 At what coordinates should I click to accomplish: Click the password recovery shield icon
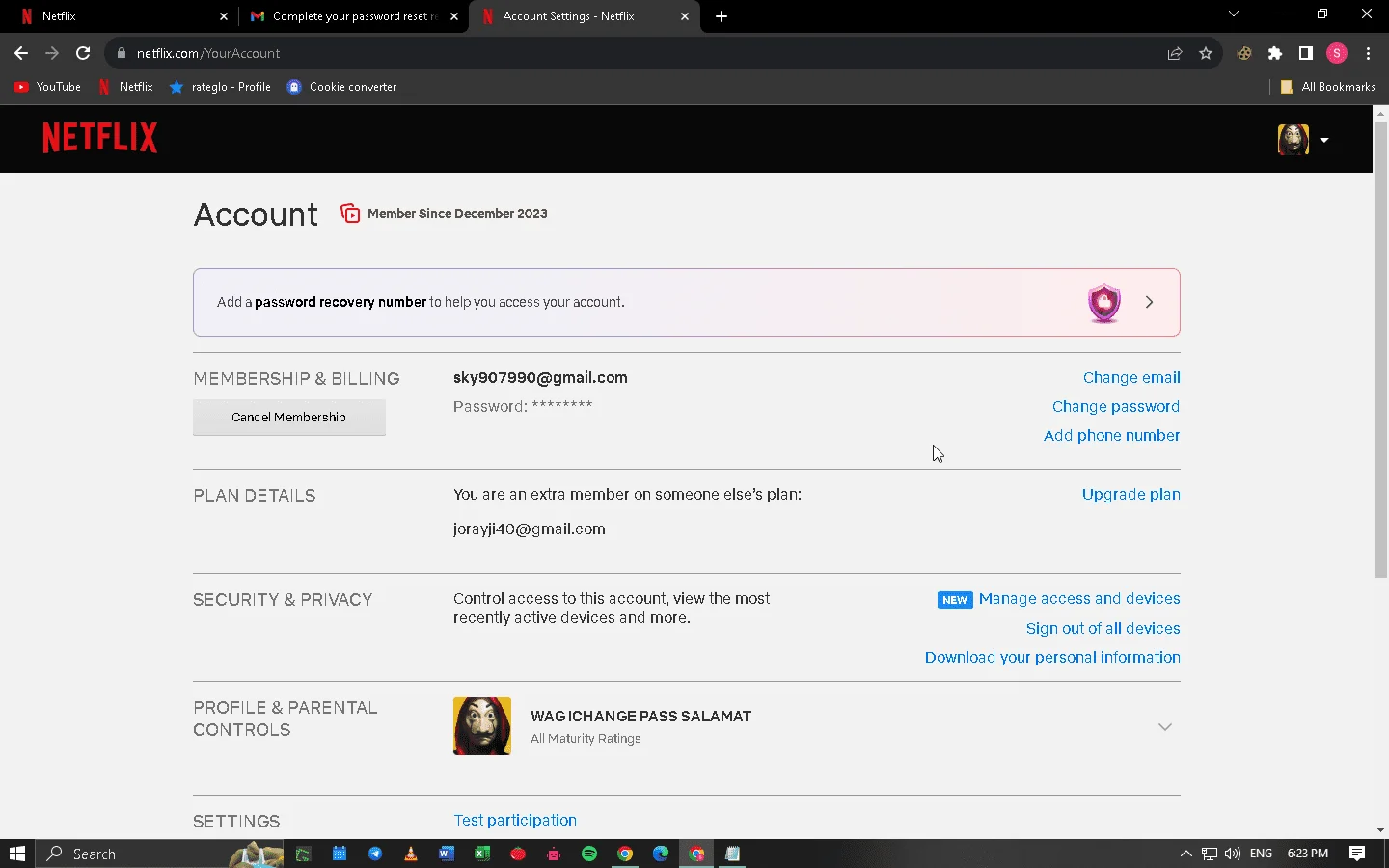coord(1104,303)
